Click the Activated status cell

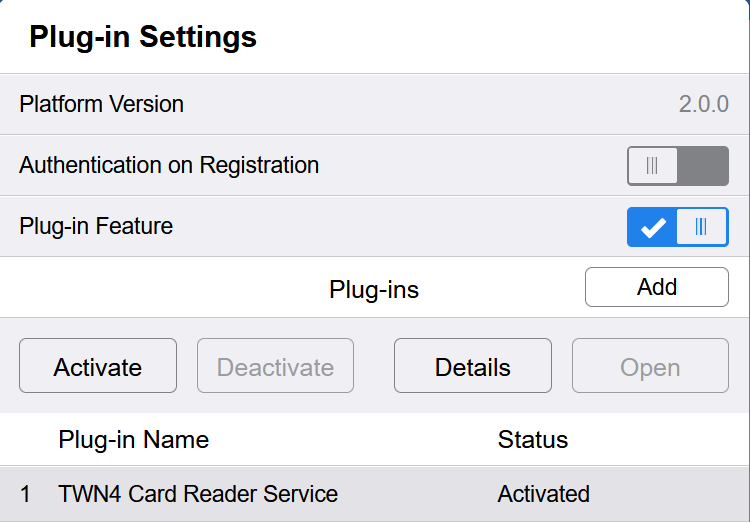pyautogui.click(x=543, y=494)
